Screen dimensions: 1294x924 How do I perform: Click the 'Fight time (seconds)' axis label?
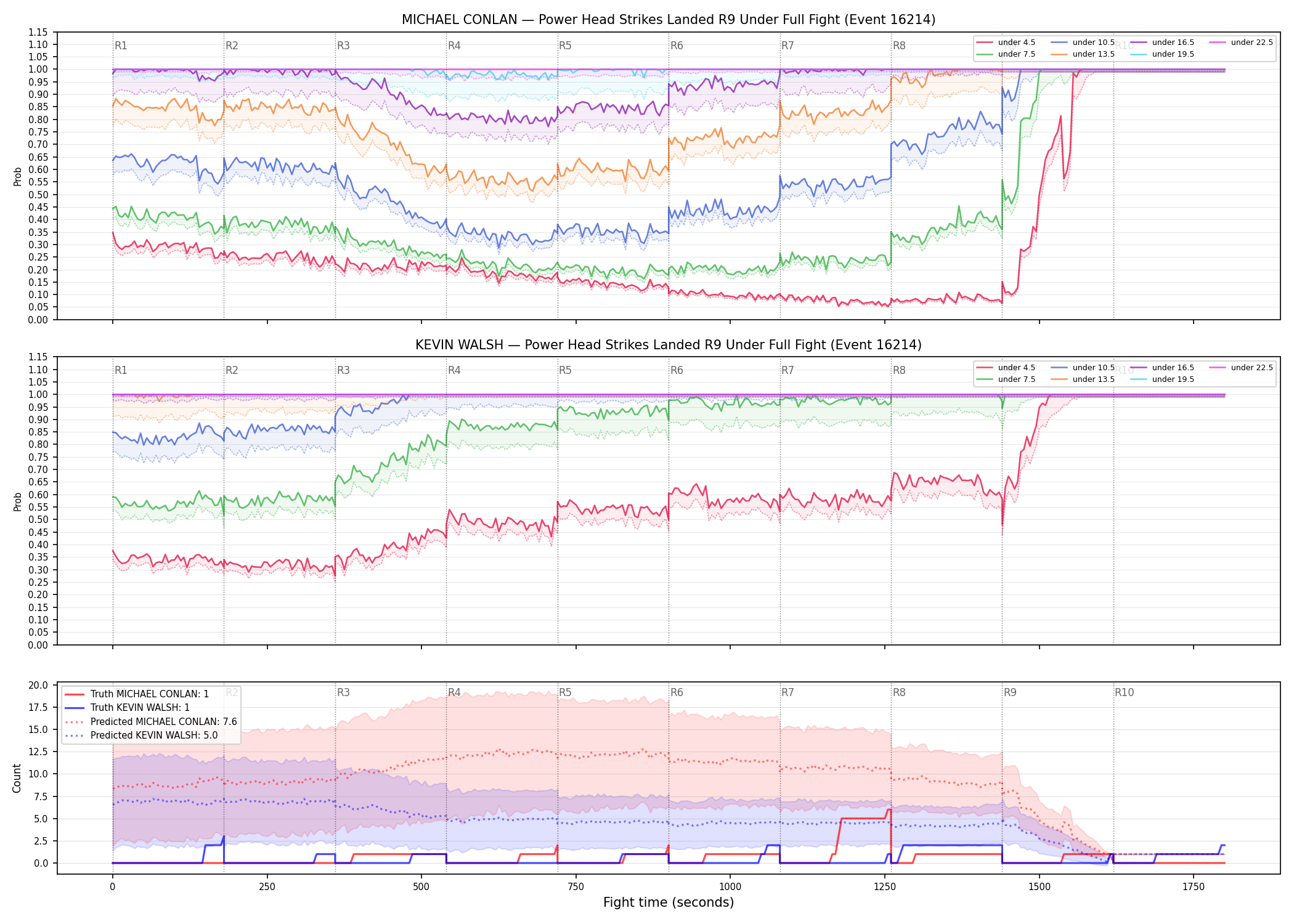[x=669, y=902]
